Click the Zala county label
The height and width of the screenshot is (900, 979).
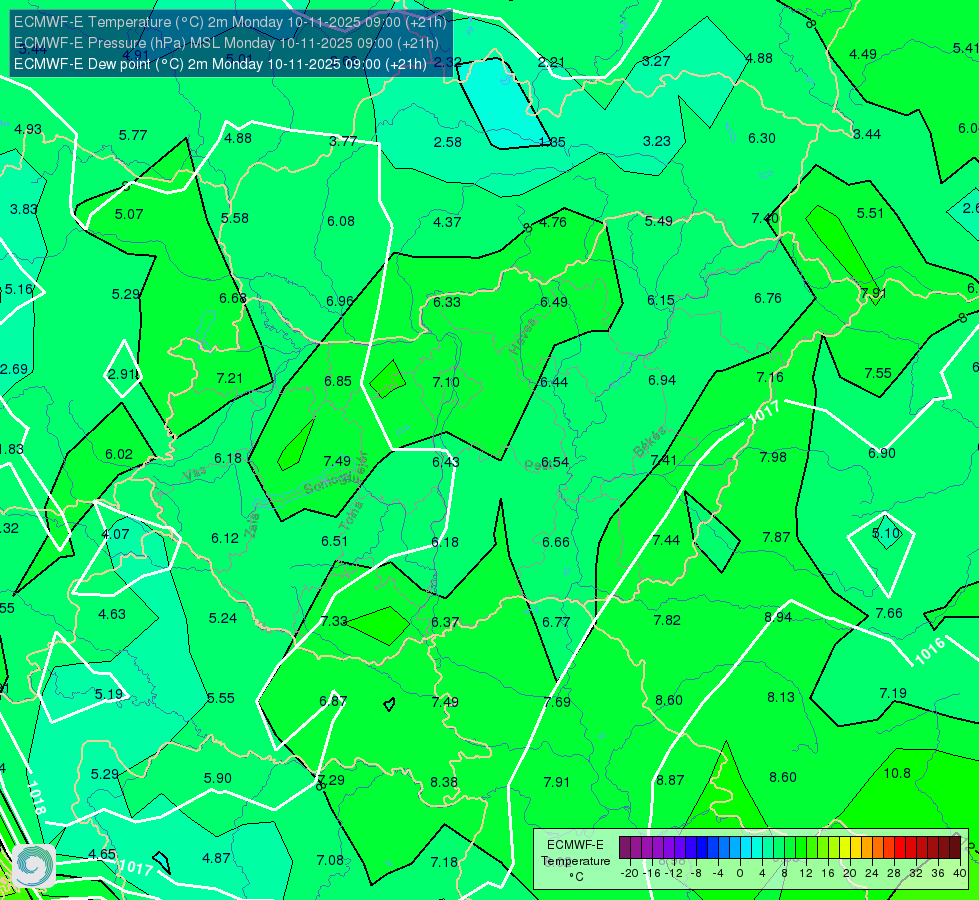(252, 526)
